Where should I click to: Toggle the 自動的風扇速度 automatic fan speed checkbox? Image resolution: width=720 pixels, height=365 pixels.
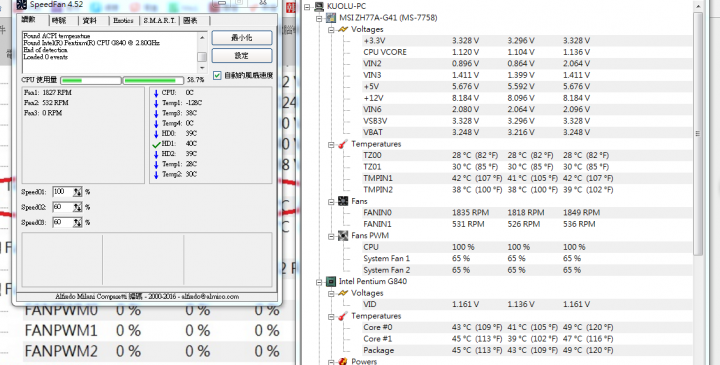pos(217,75)
